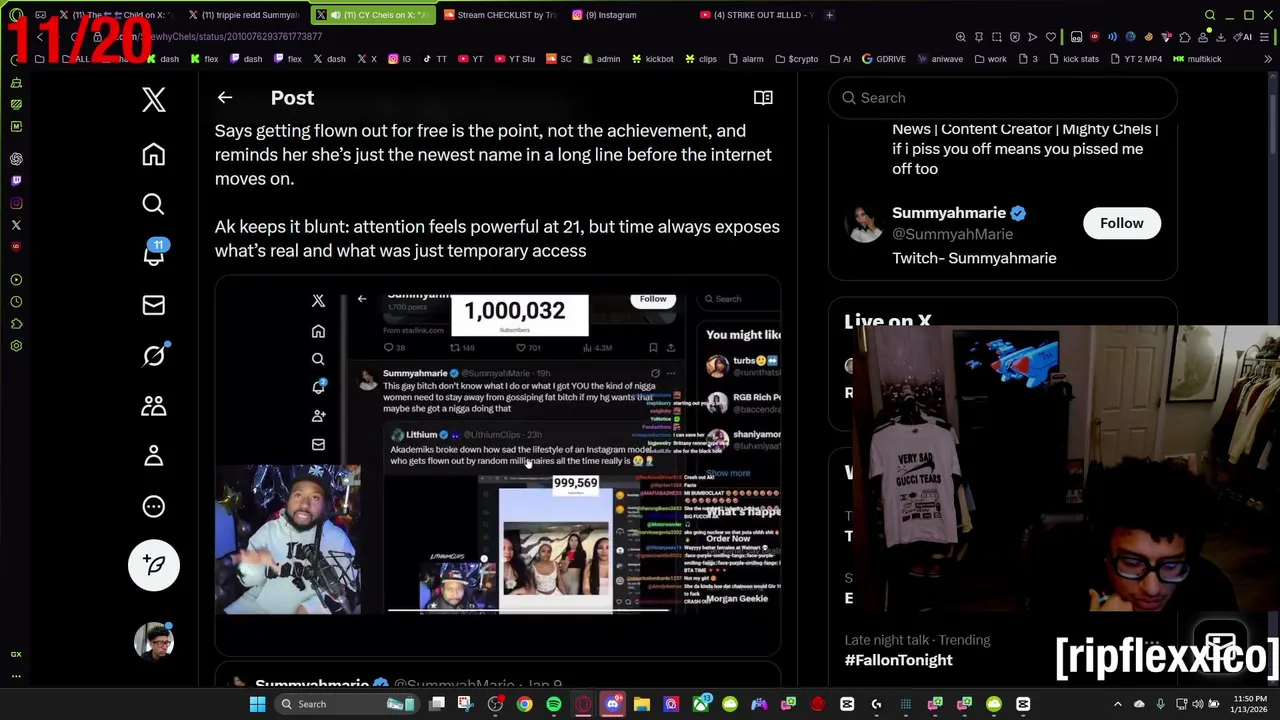
Task: Open Task View on the taskbar
Action: tap(437, 704)
